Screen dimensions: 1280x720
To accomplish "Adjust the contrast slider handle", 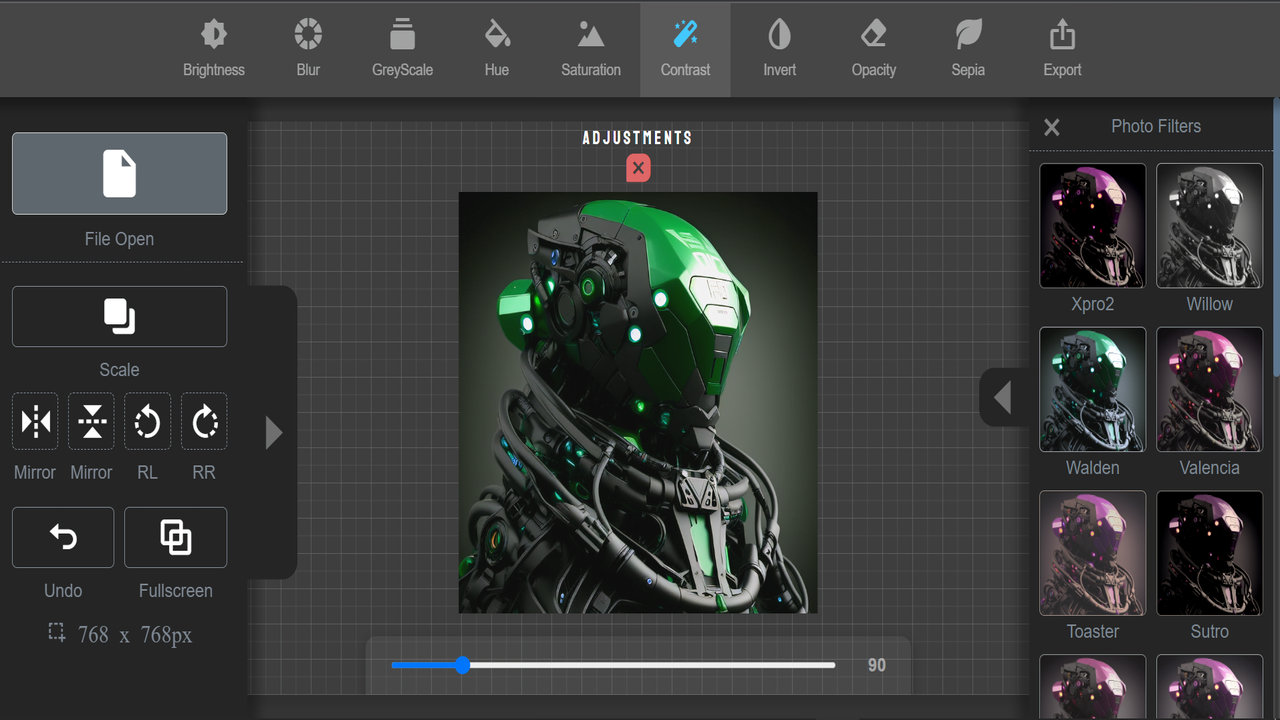I will pyautogui.click(x=461, y=665).
